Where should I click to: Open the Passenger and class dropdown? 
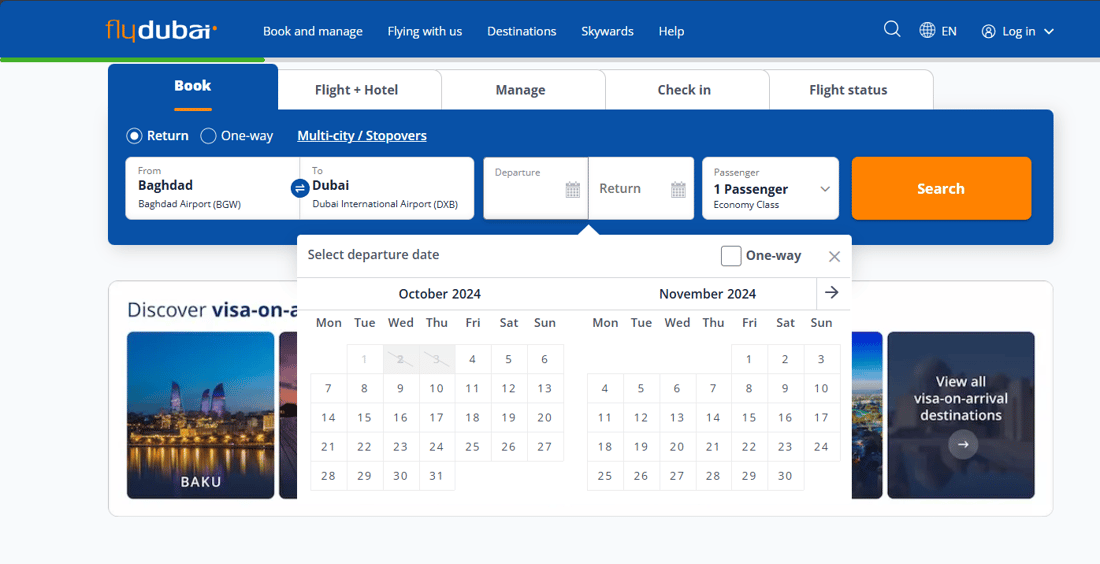pyautogui.click(x=770, y=188)
